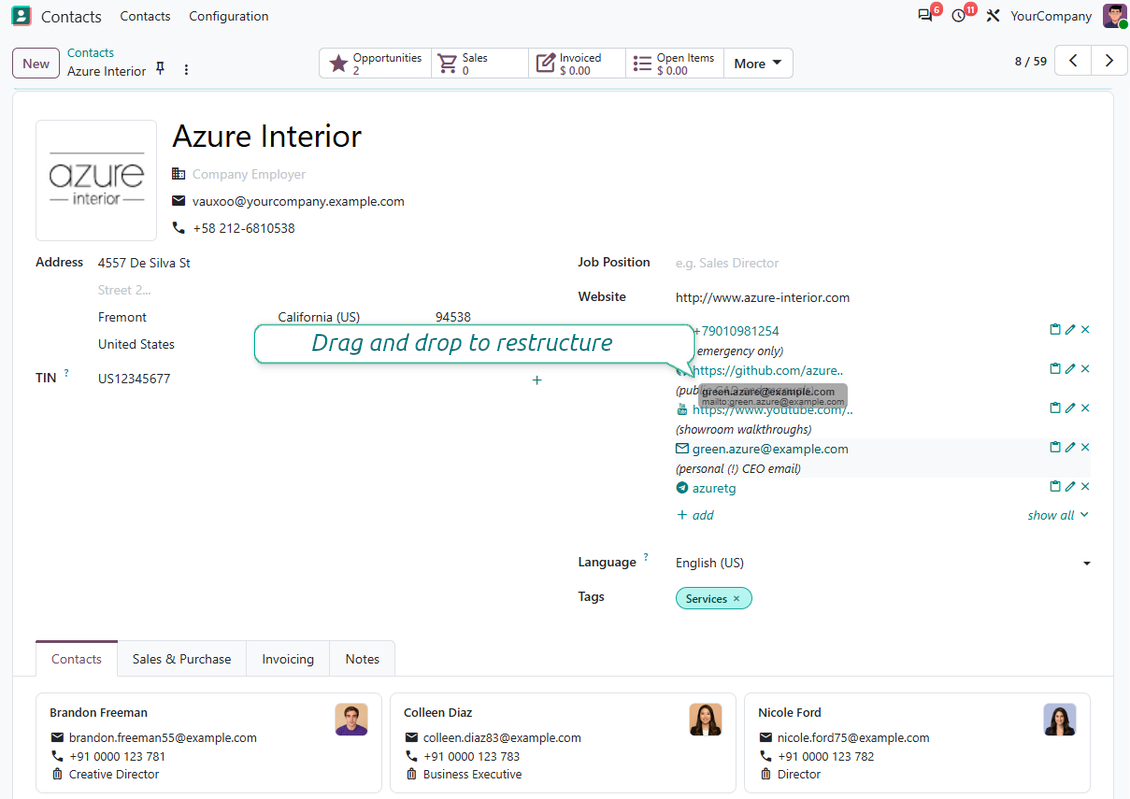Switch to the Notes tab

pos(362,659)
